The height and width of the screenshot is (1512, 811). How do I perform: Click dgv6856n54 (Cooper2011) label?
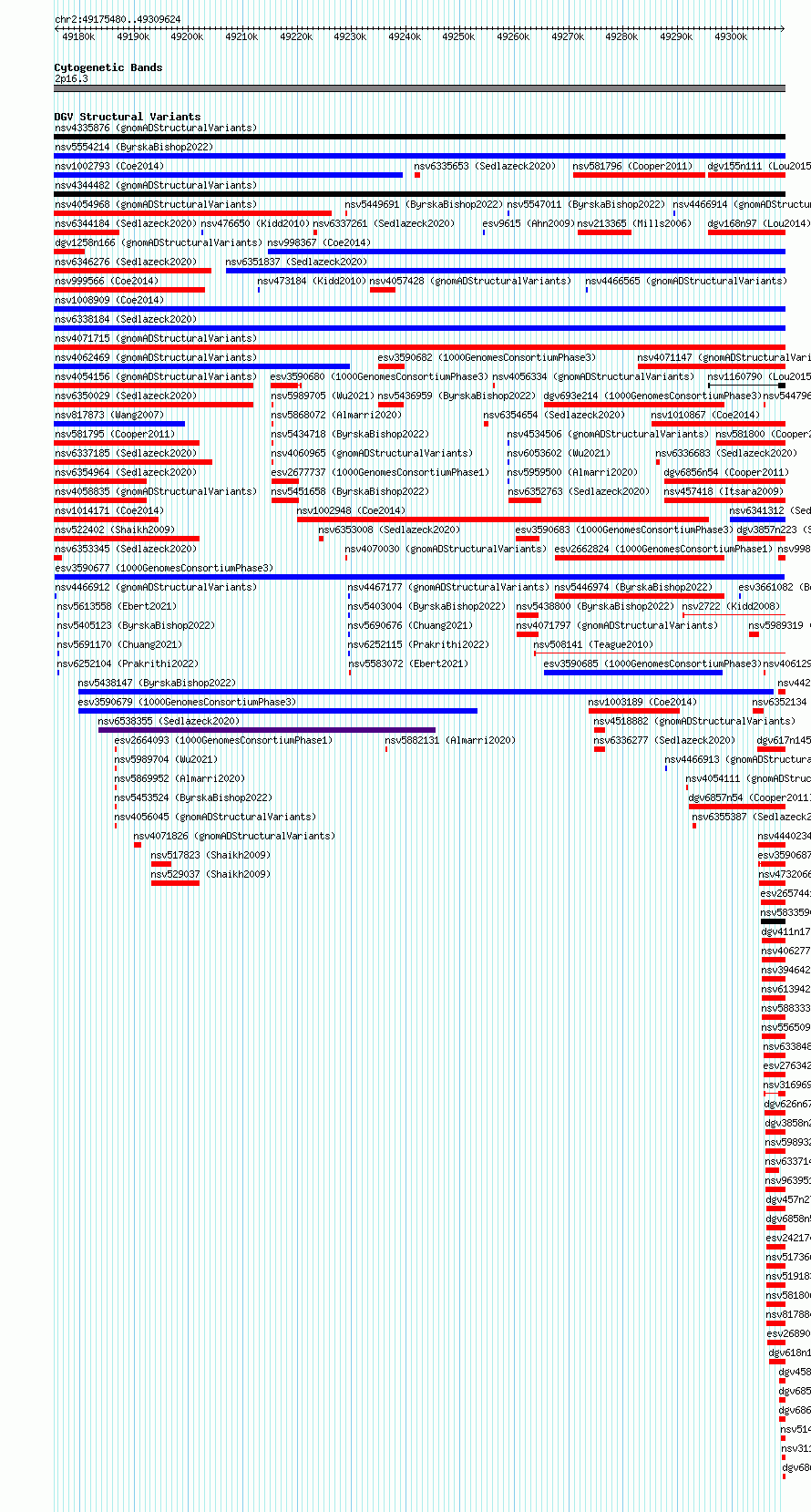coord(726,472)
